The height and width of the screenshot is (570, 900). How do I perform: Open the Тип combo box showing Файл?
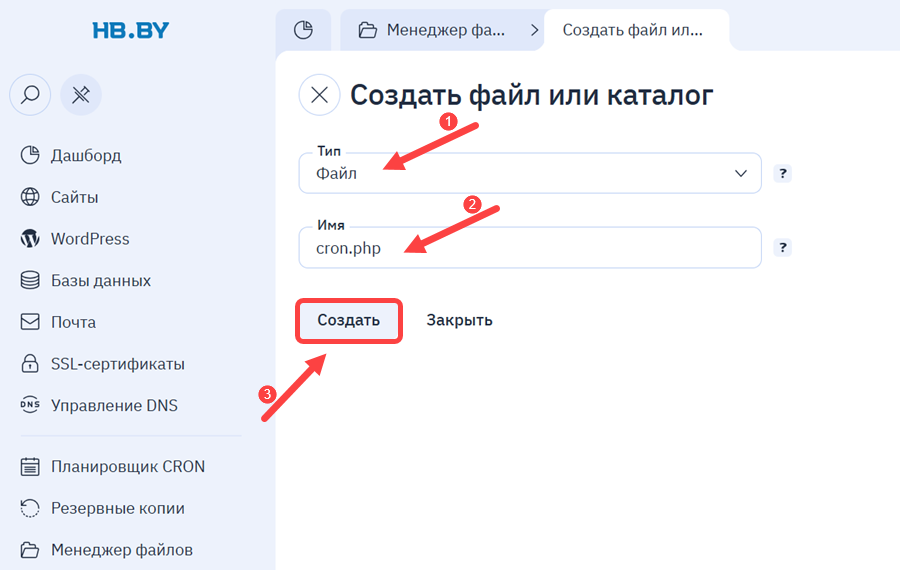530,173
